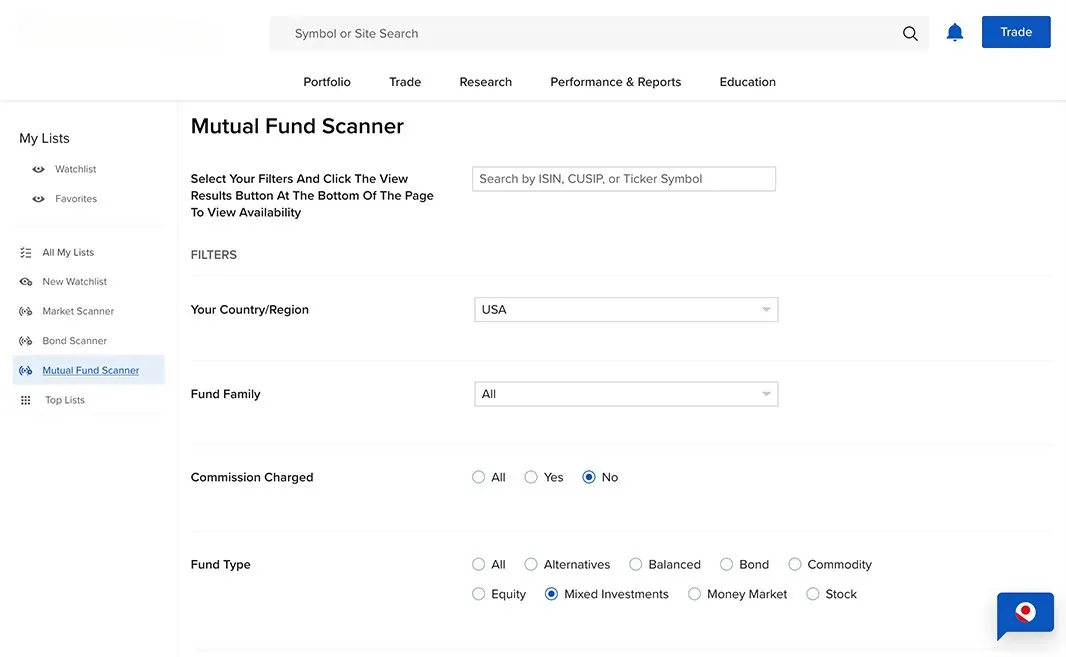The image size is (1066, 657).
Task: Open the Bond Scanner icon
Action: pos(25,340)
